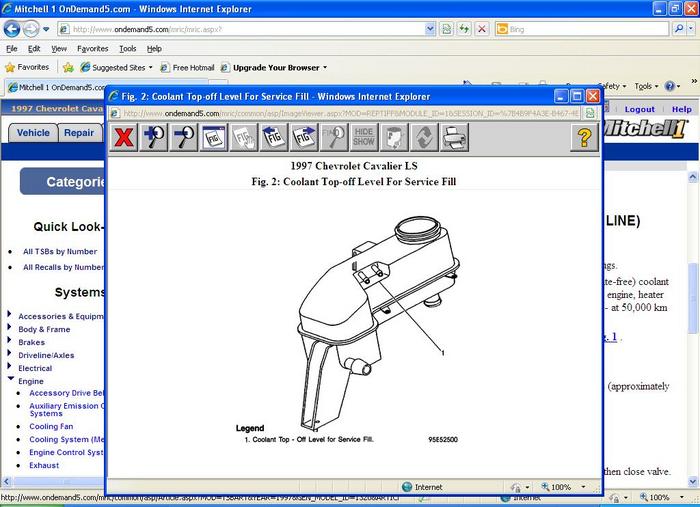Fit figure to window toolbar icon
The image size is (700, 507).
point(214,137)
